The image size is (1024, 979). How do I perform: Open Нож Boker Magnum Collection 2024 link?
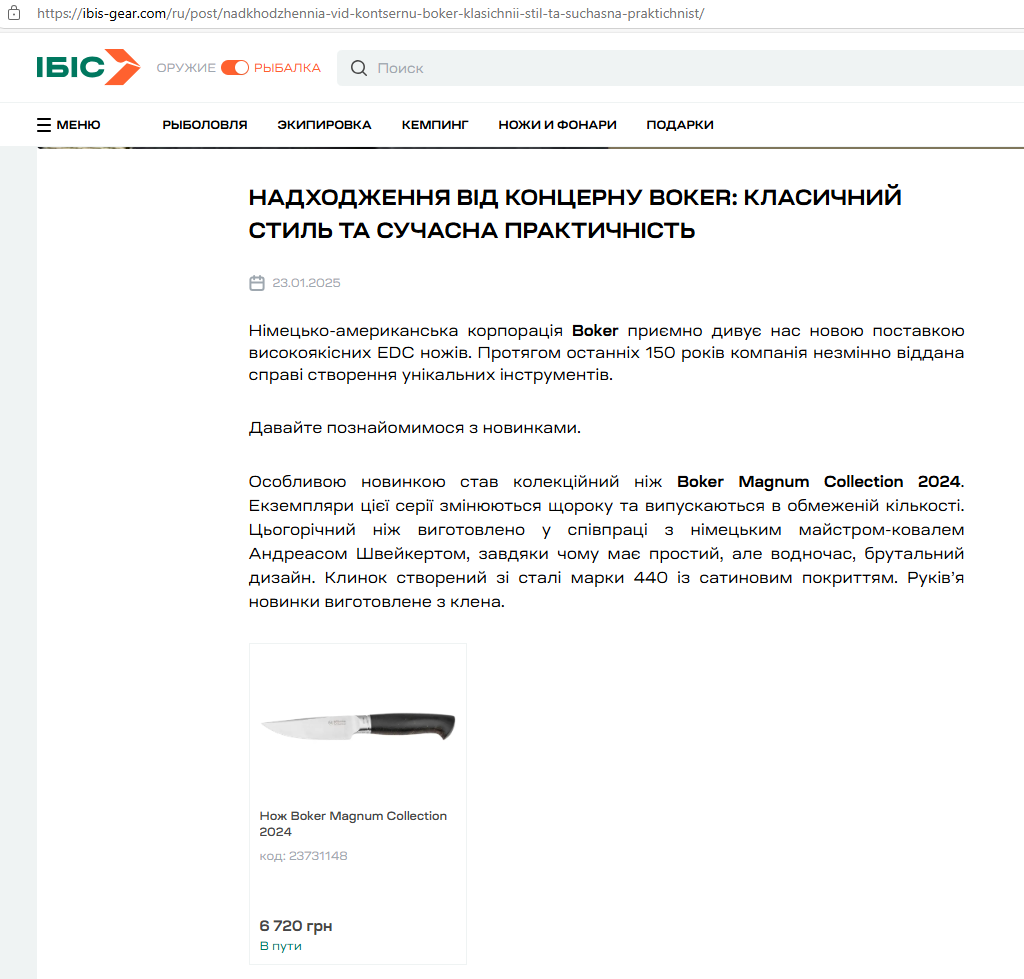(353, 824)
